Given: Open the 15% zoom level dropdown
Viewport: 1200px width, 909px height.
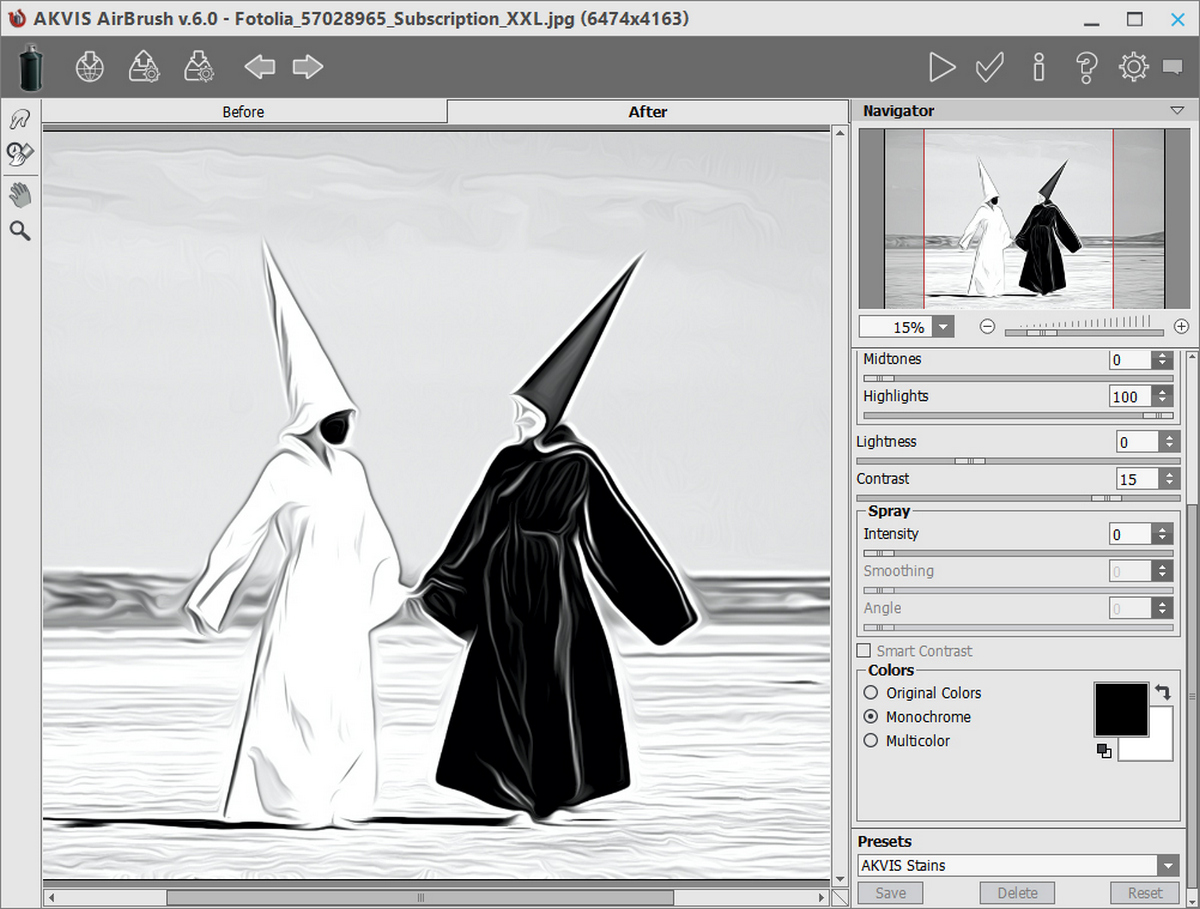Looking at the screenshot, I should point(943,327).
